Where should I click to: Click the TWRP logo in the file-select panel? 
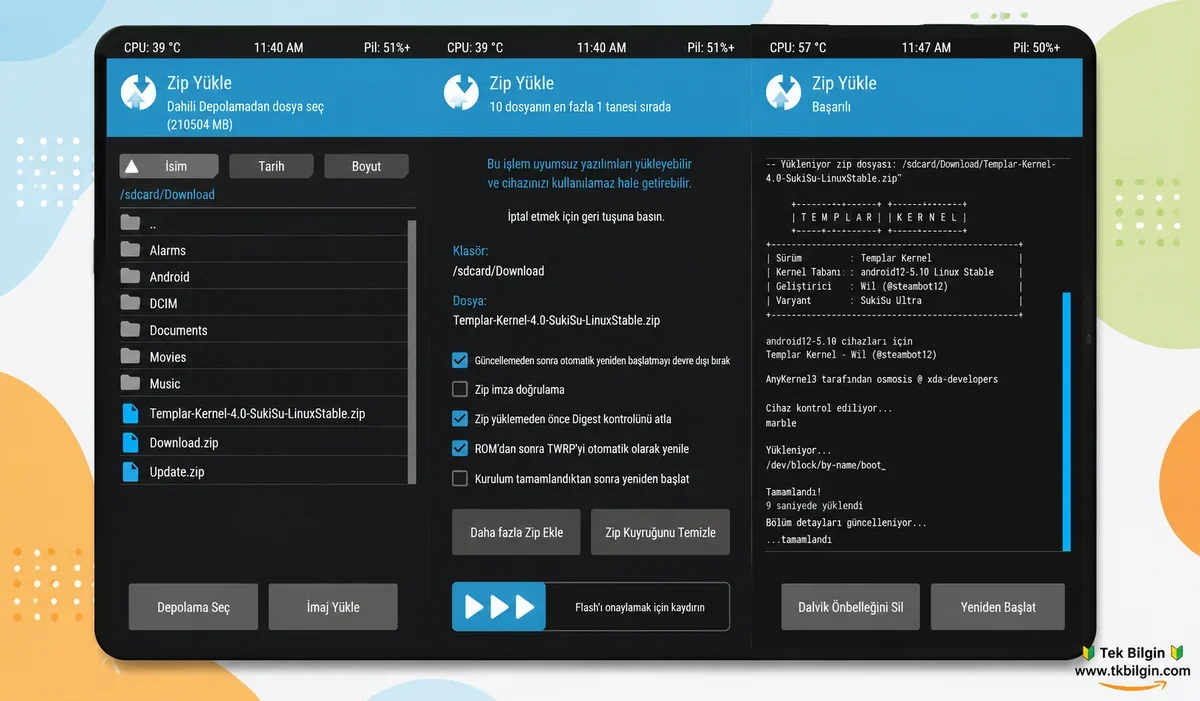click(x=138, y=93)
